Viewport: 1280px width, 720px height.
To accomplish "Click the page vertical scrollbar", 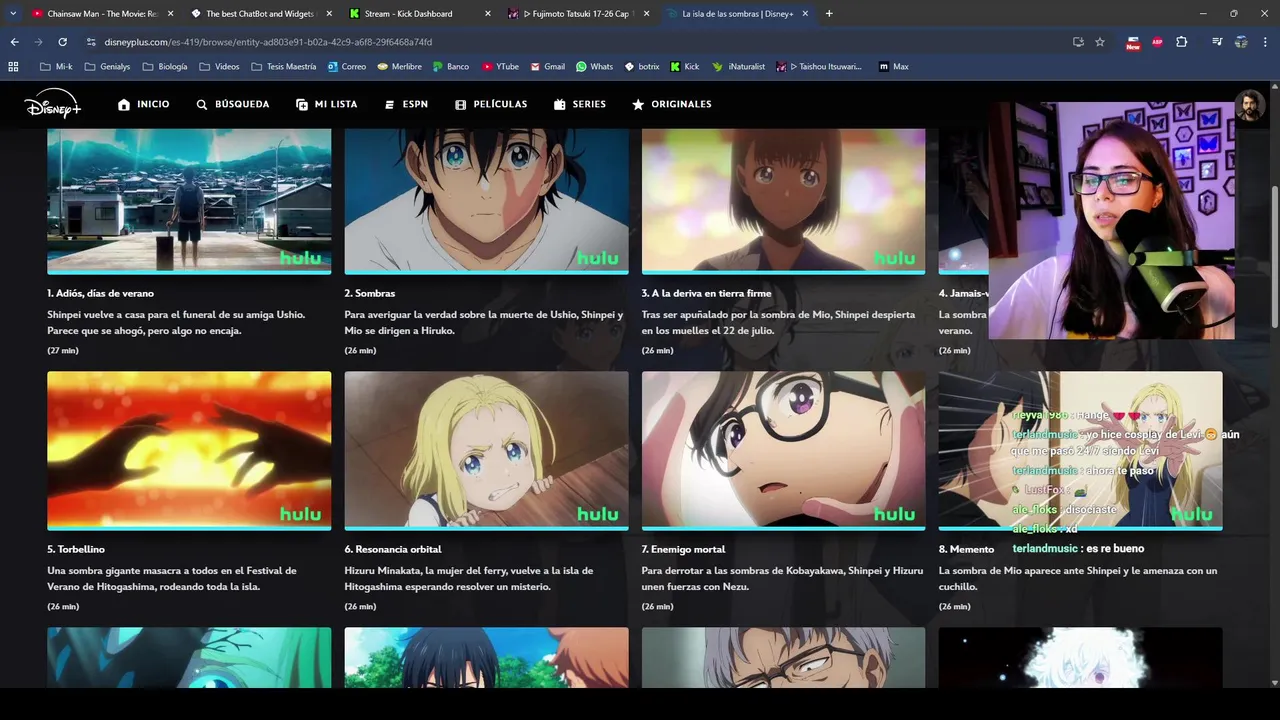I will coord(1274,255).
